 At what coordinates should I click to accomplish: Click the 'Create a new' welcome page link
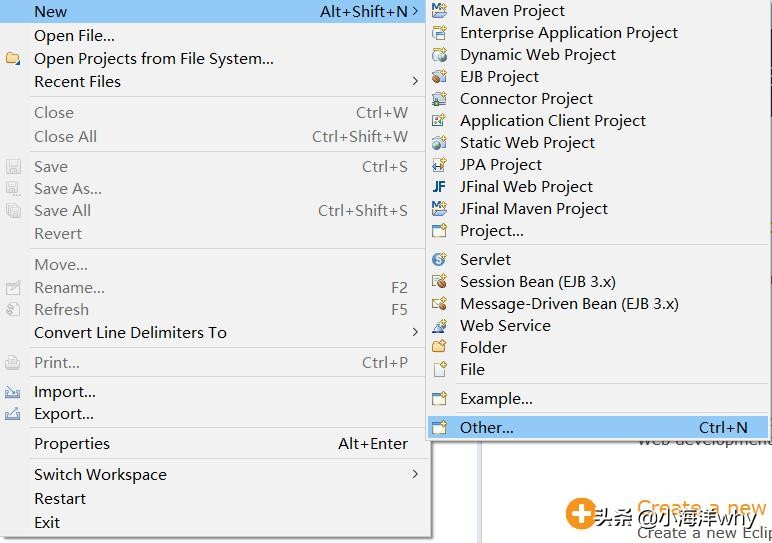pos(701,507)
